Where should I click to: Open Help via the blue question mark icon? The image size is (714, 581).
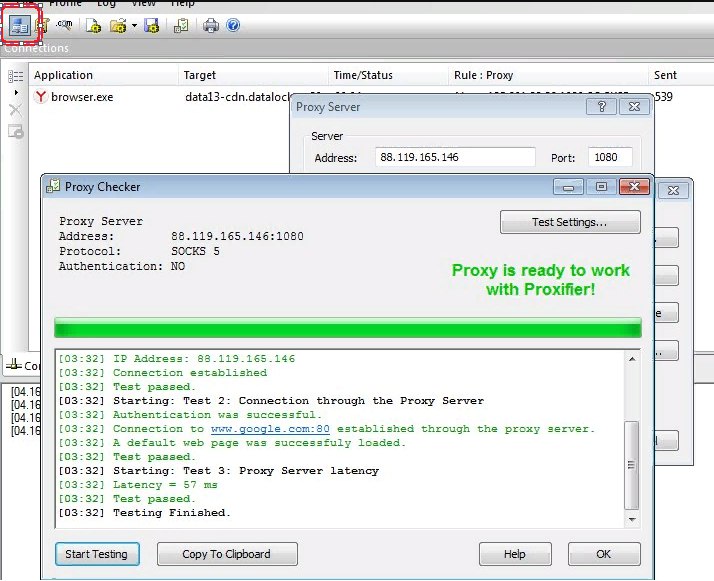[x=233, y=25]
